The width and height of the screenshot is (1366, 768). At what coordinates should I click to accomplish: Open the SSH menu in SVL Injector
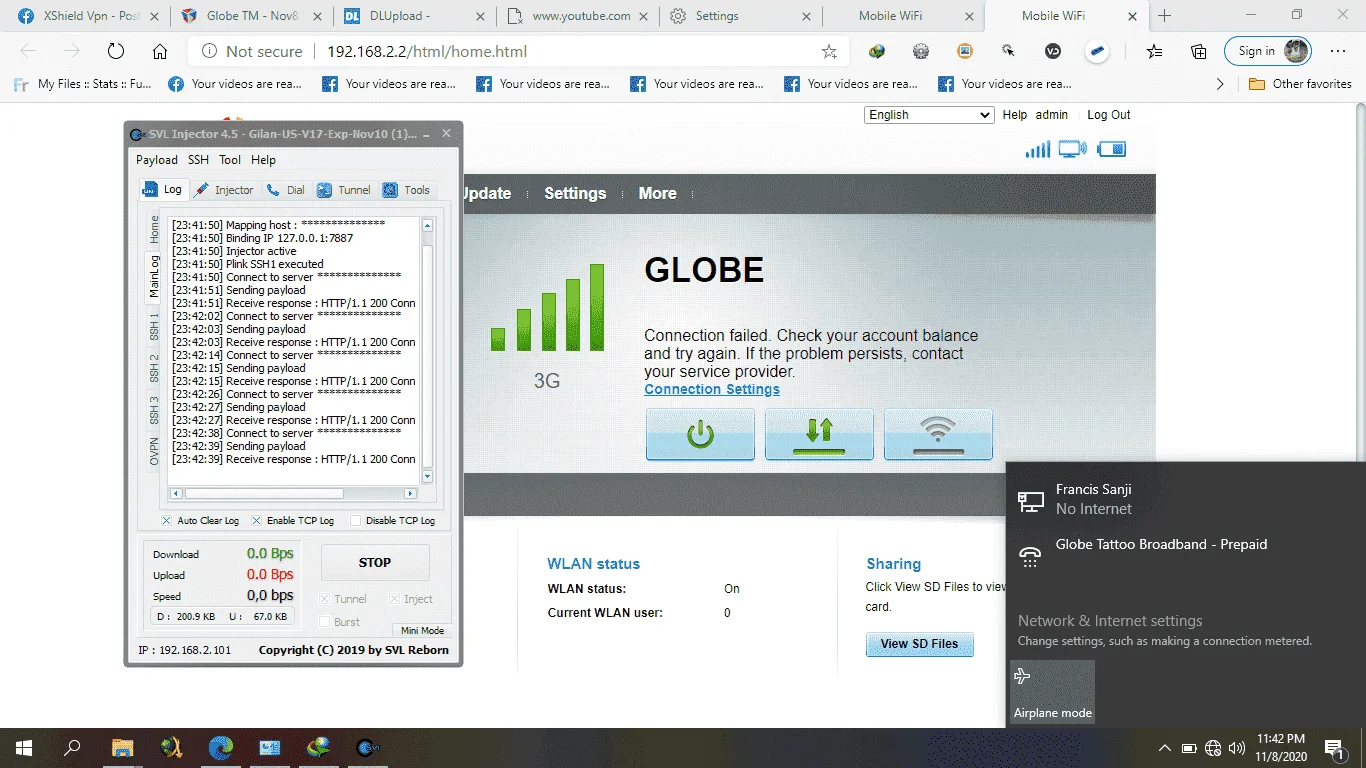pos(199,160)
